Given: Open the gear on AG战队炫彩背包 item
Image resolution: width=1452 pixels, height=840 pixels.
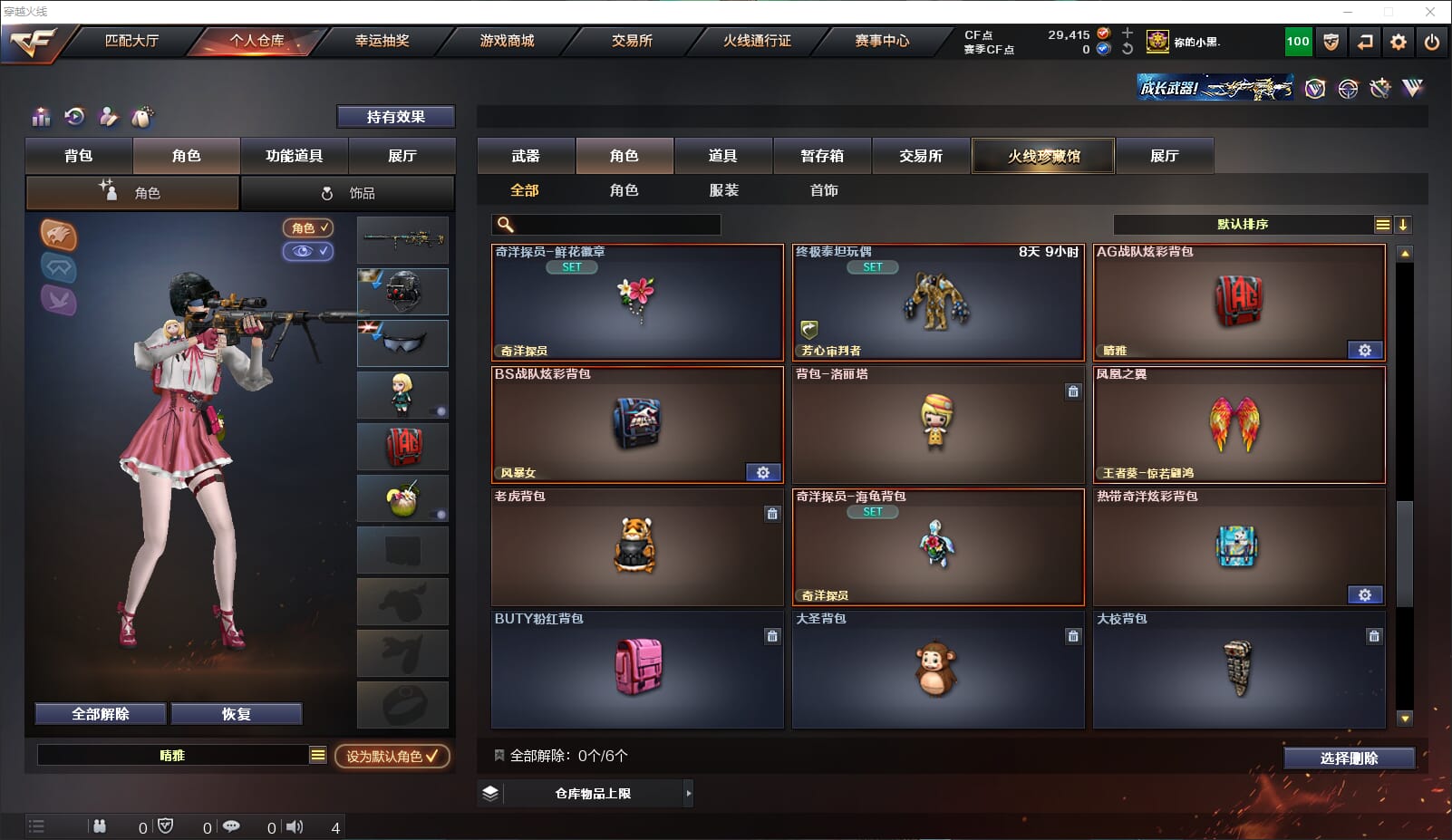Looking at the screenshot, I should [1365, 351].
